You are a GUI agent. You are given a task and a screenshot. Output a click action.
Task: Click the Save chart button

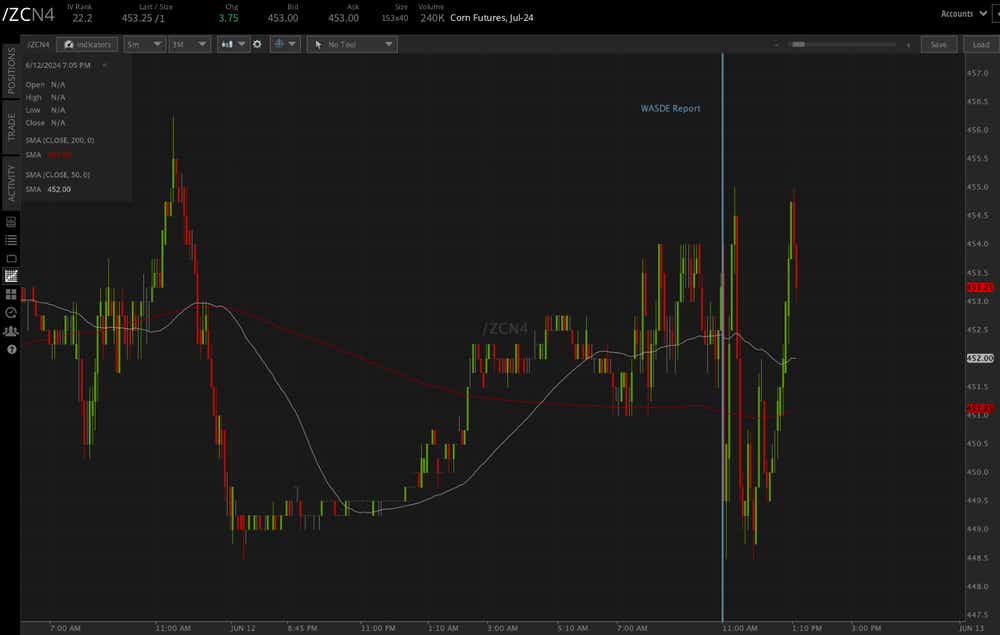coord(938,44)
